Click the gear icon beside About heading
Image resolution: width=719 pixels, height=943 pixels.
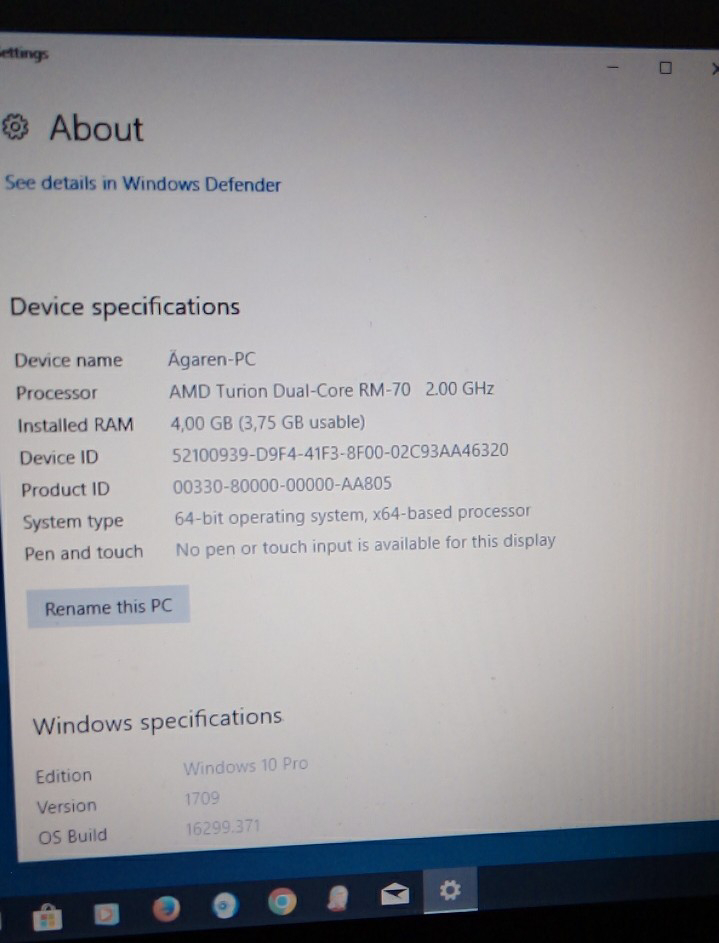click(15, 127)
